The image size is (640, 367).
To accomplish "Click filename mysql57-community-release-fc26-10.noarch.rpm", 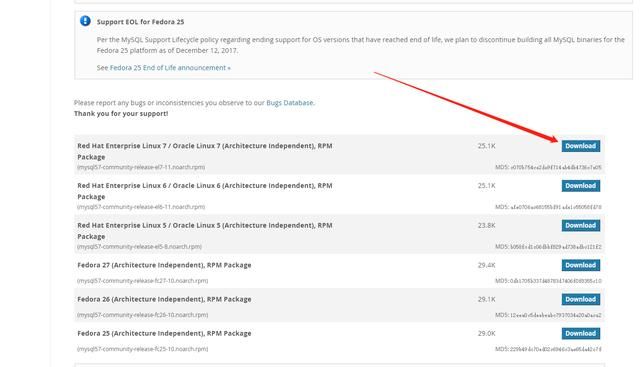I will (142, 315).
